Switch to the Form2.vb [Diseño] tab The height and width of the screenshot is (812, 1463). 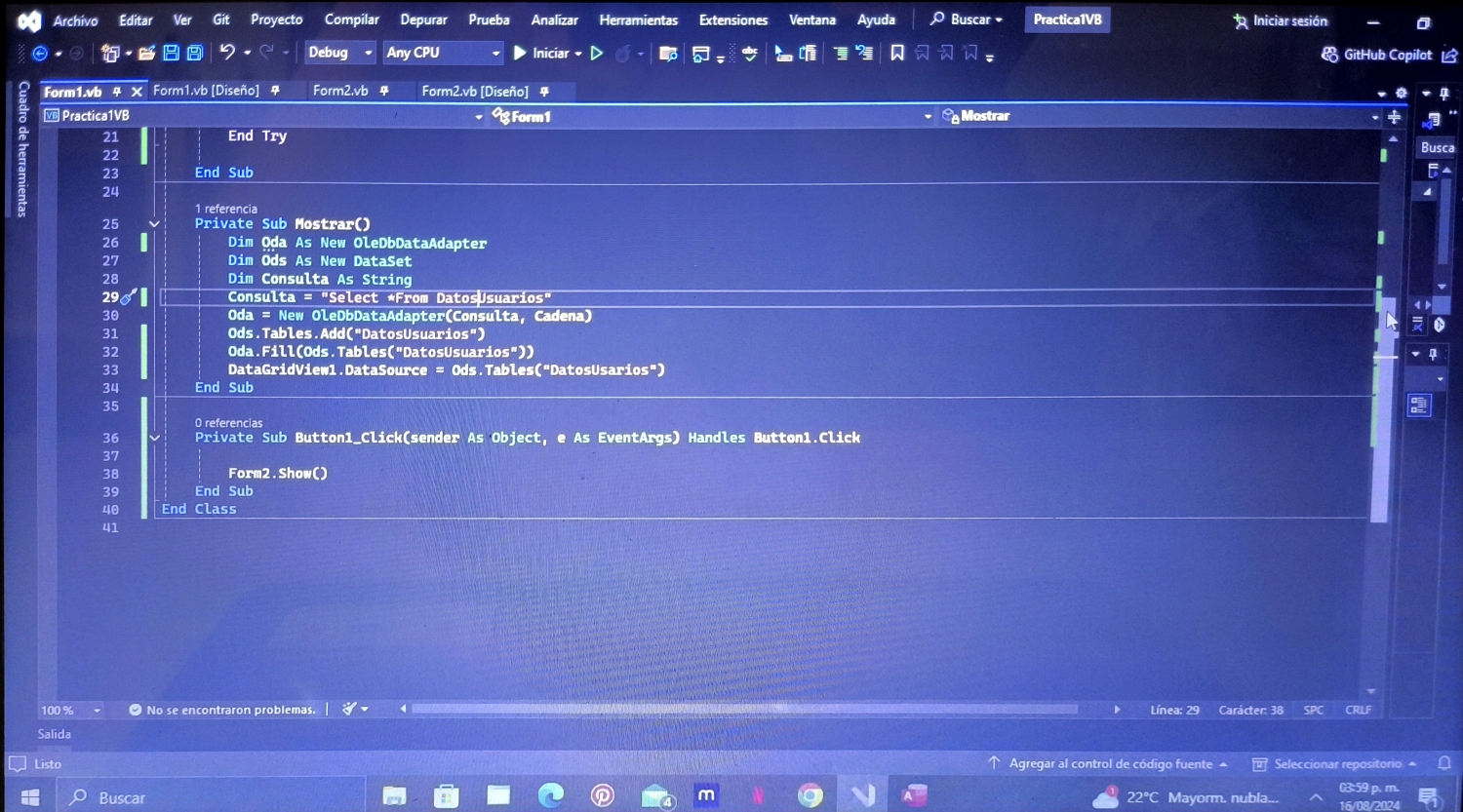[475, 91]
